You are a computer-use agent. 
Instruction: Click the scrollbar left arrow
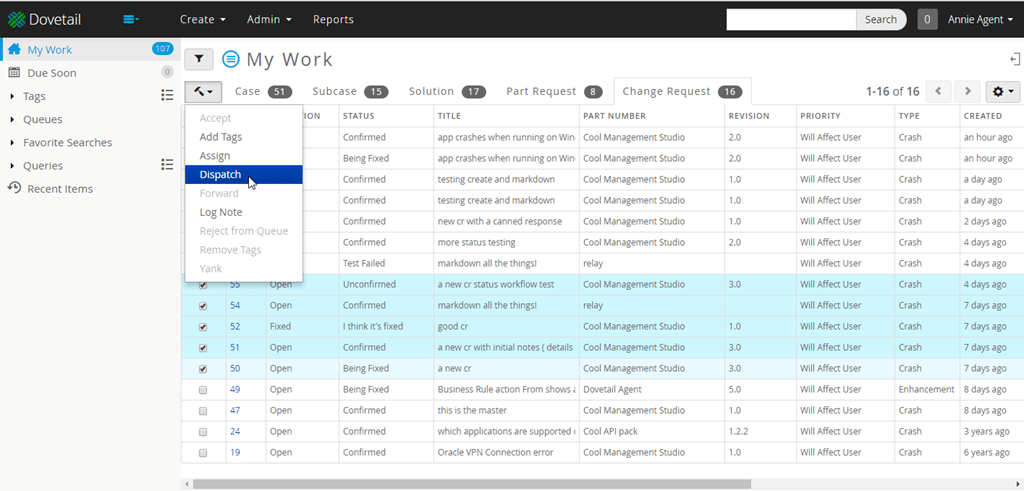pos(187,484)
